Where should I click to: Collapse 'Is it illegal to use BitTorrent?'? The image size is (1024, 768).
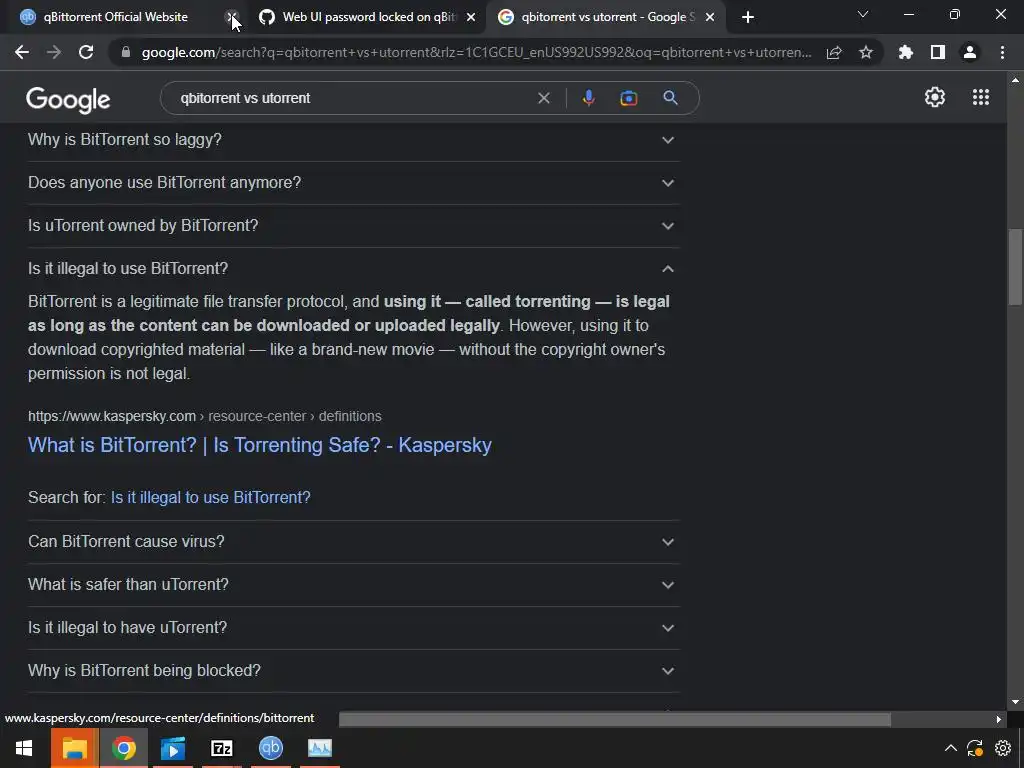tap(353, 269)
